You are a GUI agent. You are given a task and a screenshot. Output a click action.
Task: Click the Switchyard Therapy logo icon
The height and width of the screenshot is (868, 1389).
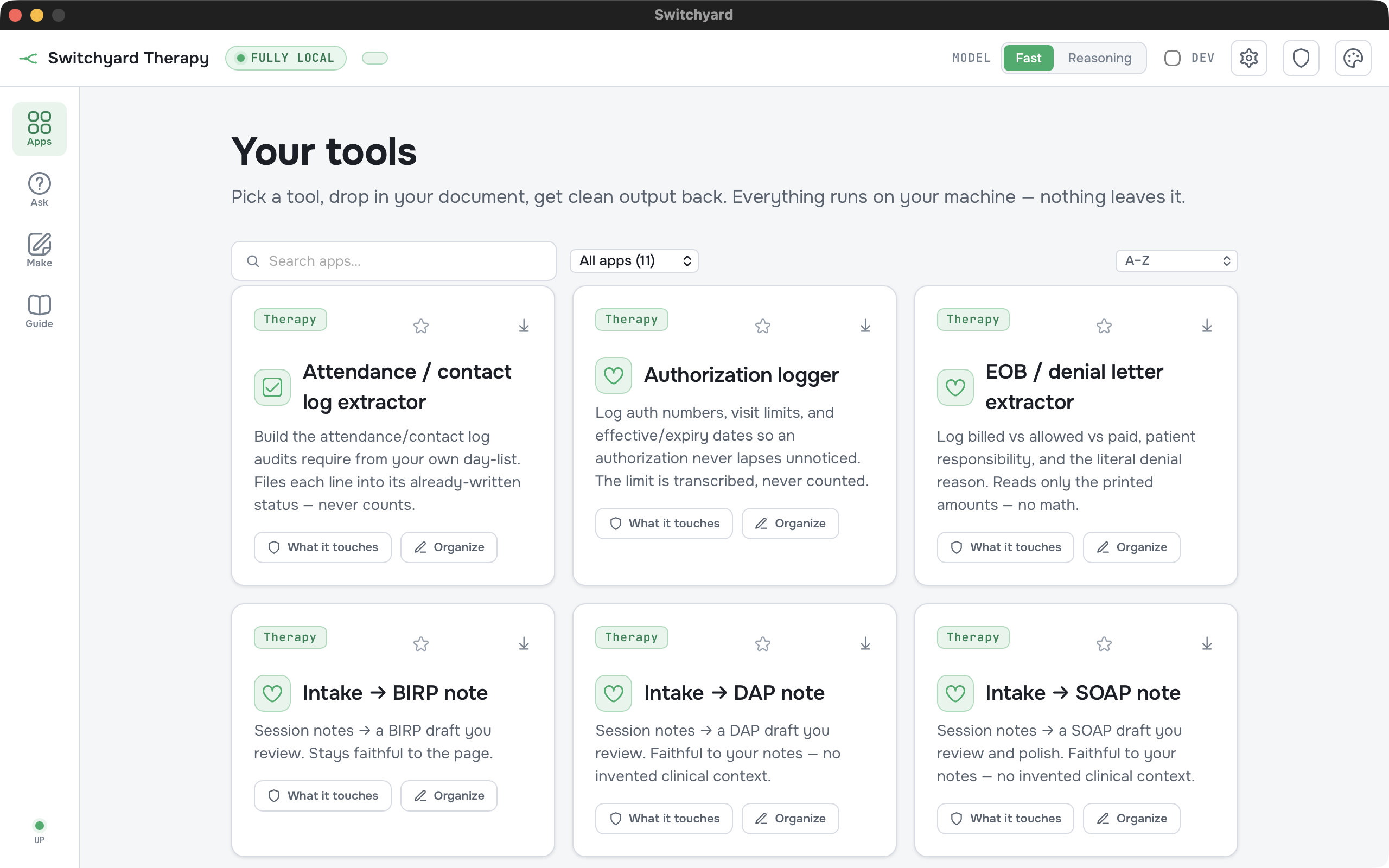[x=28, y=58]
